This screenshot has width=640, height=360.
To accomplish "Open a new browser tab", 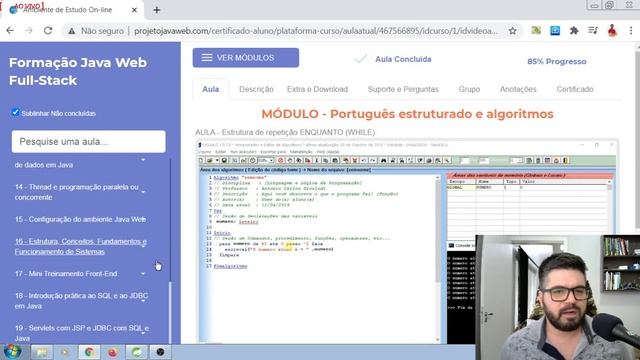I will tap(157, 10).
